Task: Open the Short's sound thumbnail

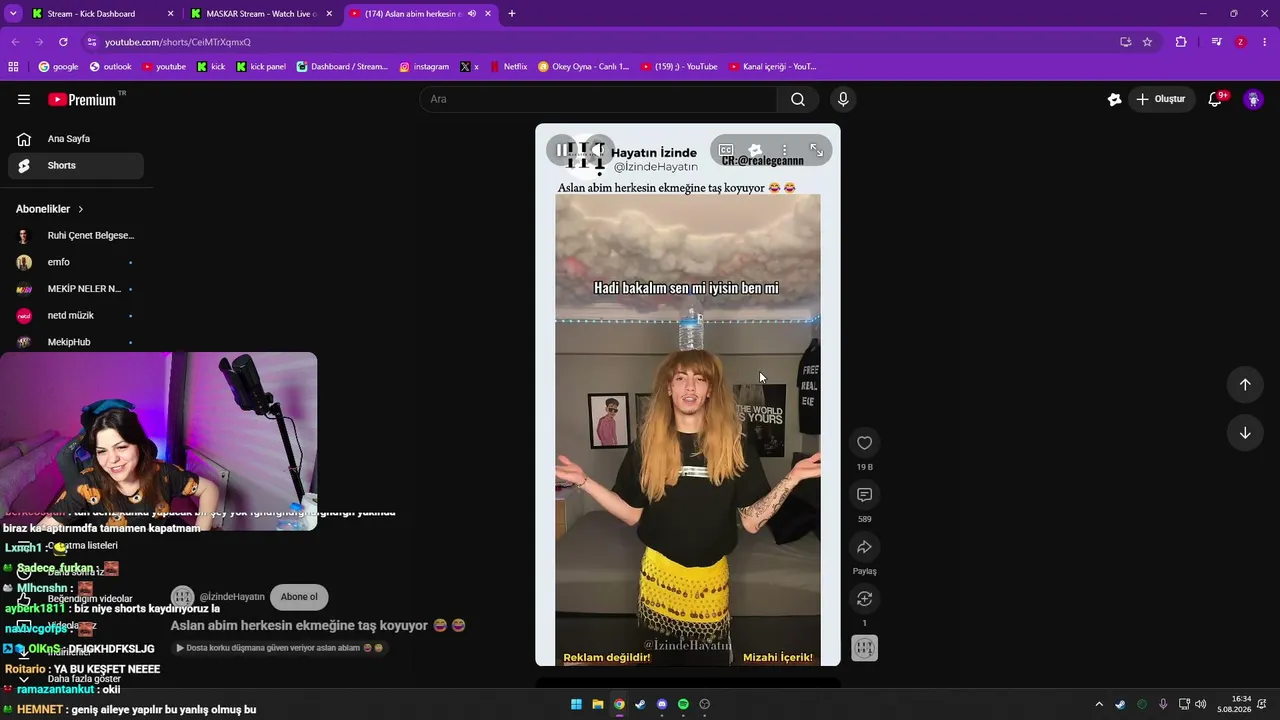Action: [865, 648]
